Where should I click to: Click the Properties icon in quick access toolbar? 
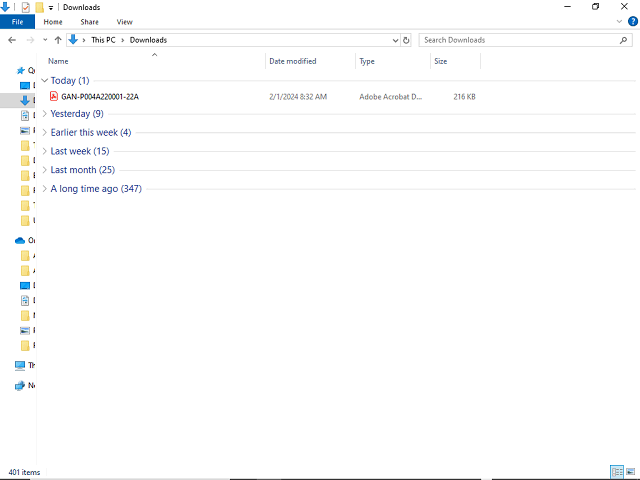pyautogui.click(x=26, y=7)
